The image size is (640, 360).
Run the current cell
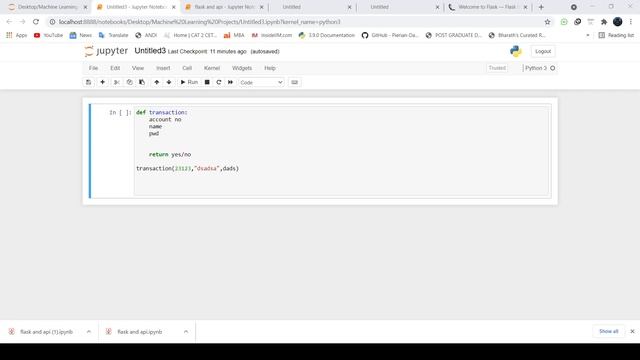coord(189,82)
